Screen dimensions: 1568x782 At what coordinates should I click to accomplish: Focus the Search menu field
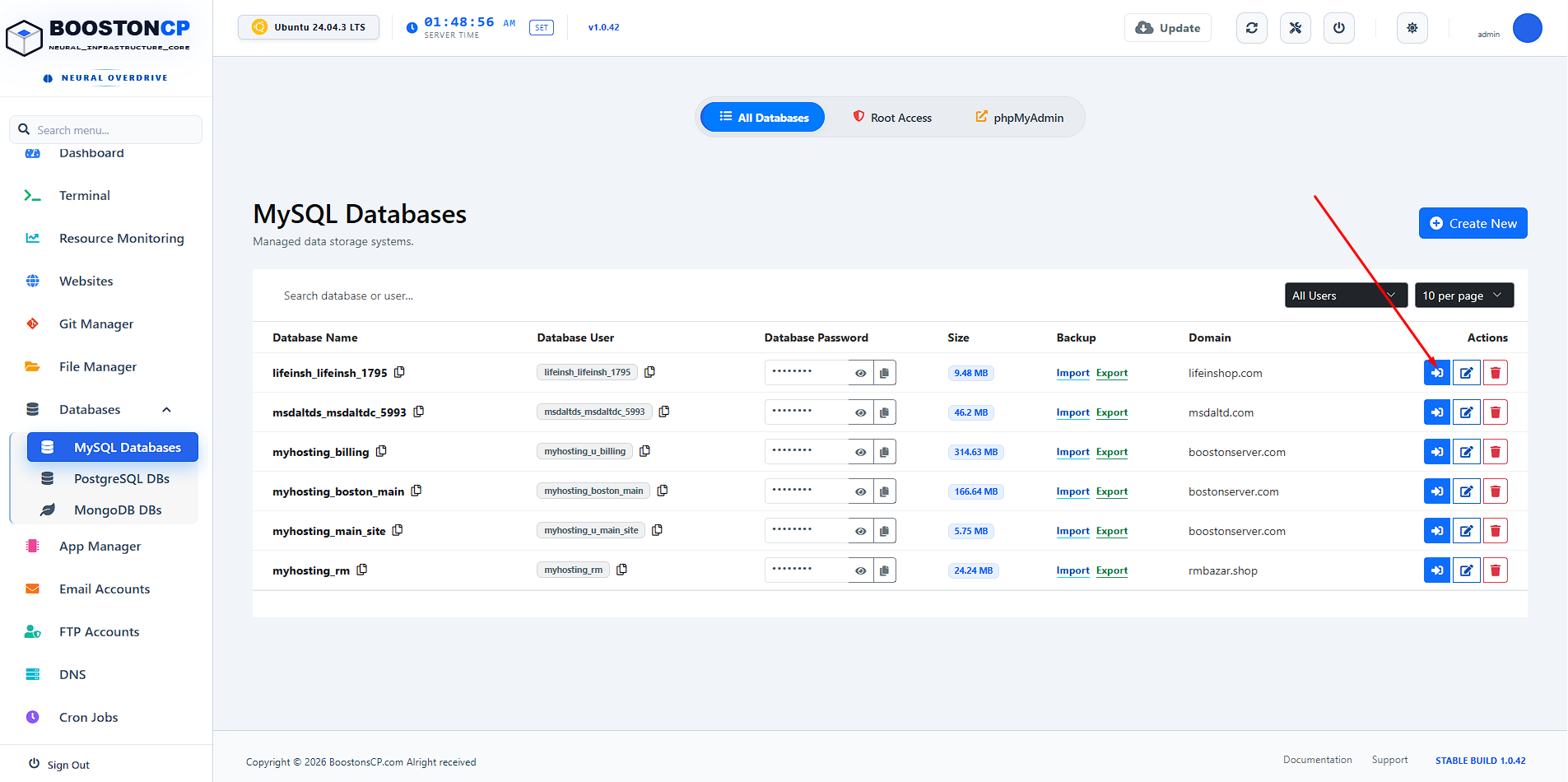(x=105, y=129)
